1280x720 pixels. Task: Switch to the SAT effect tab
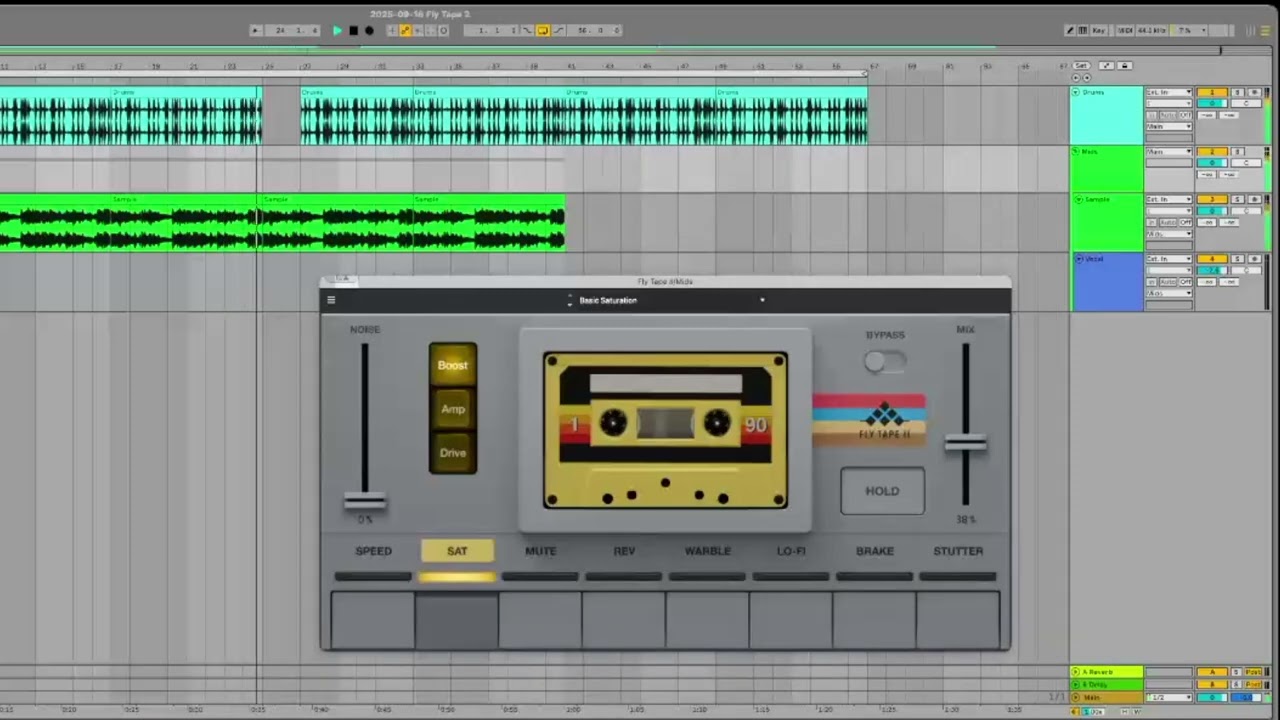[x=457, y=551]
